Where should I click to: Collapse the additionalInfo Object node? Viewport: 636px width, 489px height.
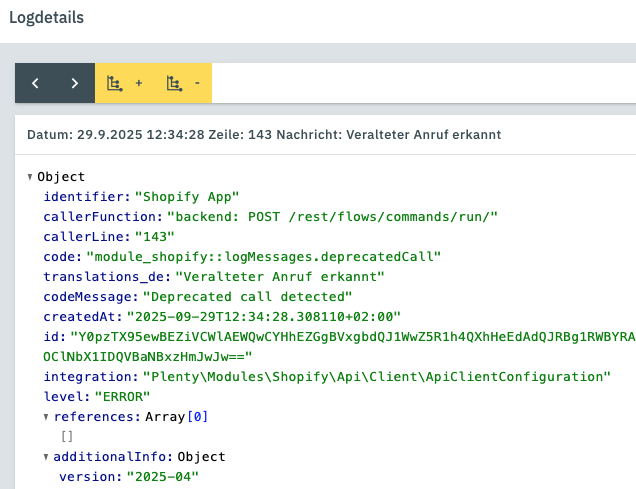click(46, 457)
